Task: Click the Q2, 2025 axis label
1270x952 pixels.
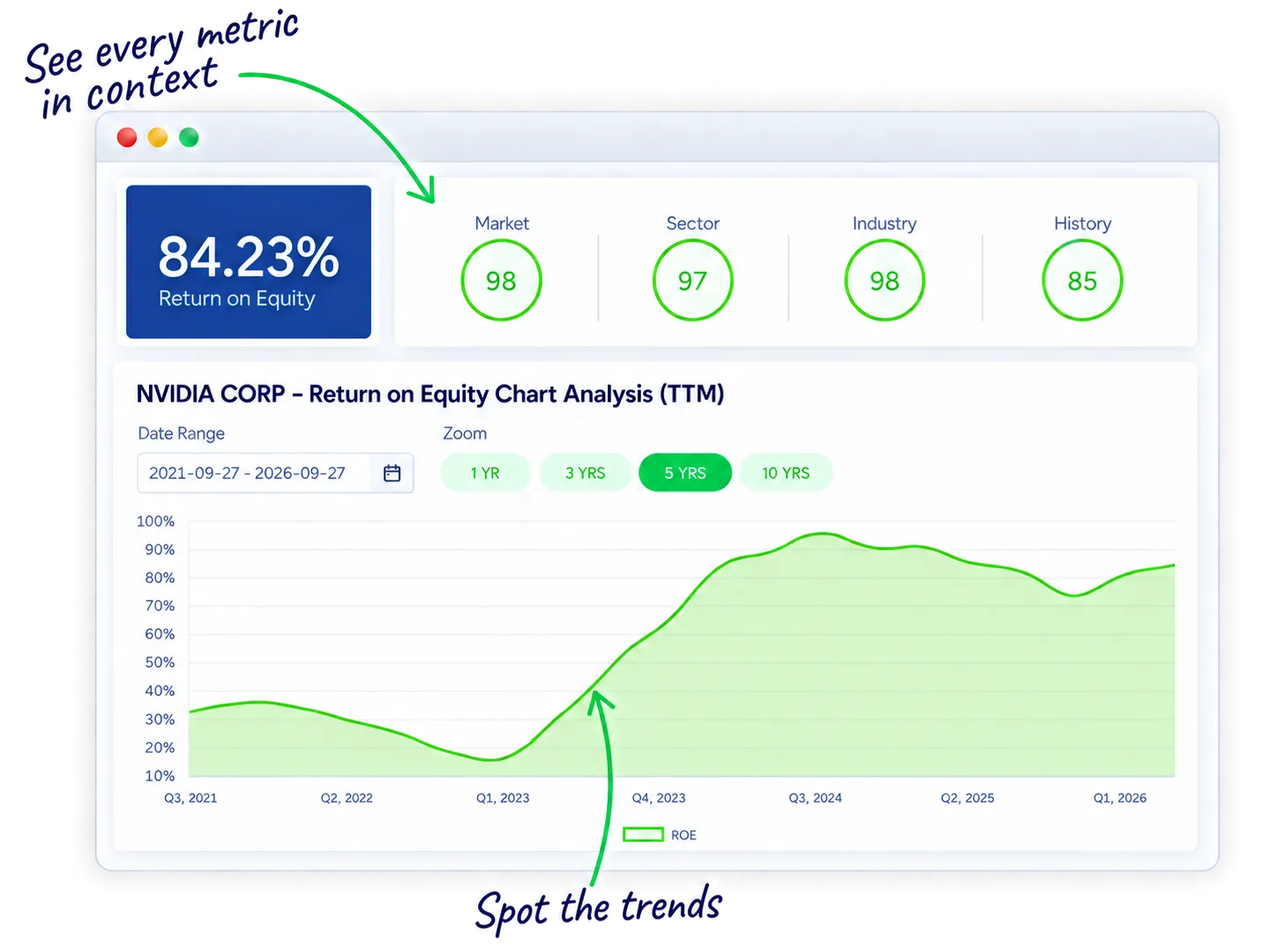Action: [x=967, y=798]
